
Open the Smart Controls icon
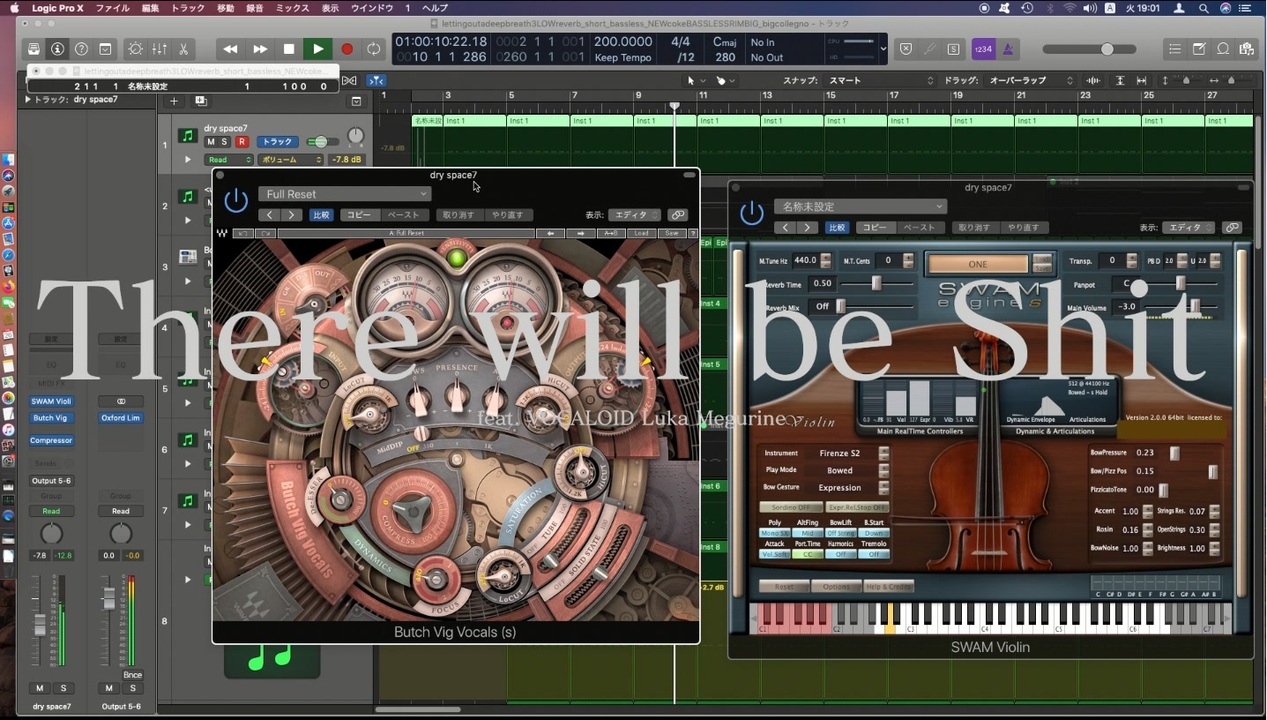(x=136, y=49)
